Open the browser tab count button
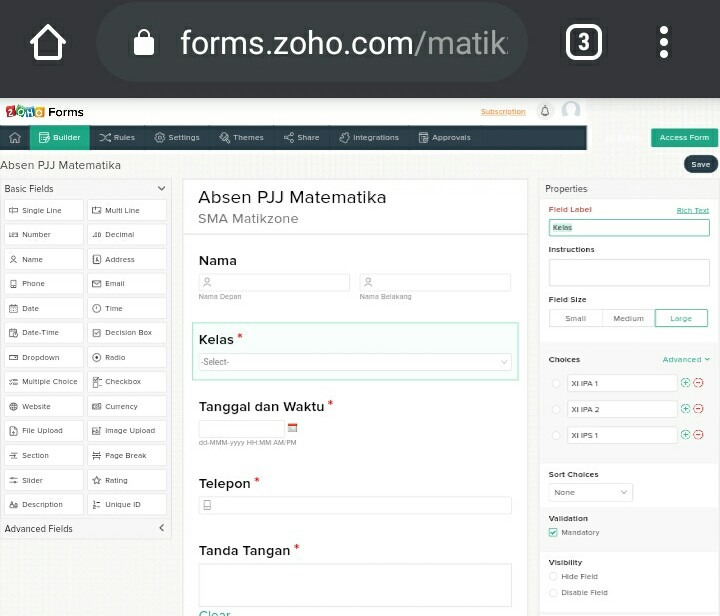Screen dimensions: 720x616 point(584,43)
